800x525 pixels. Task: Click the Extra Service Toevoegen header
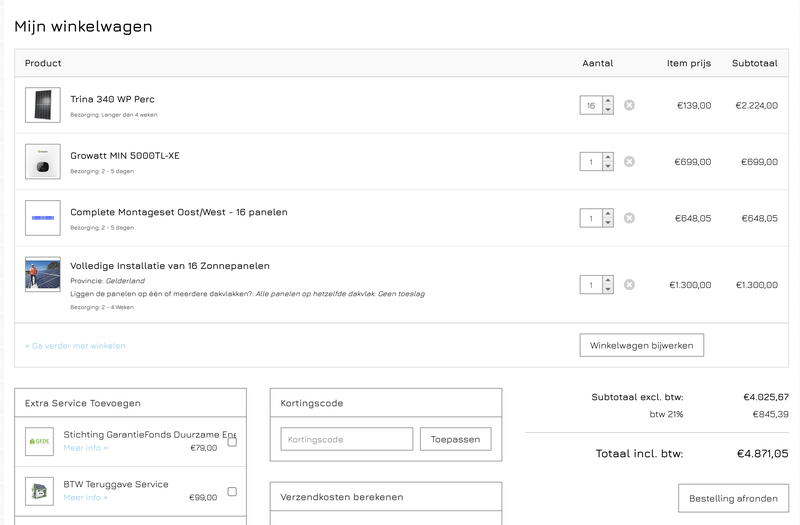point(131,403)
